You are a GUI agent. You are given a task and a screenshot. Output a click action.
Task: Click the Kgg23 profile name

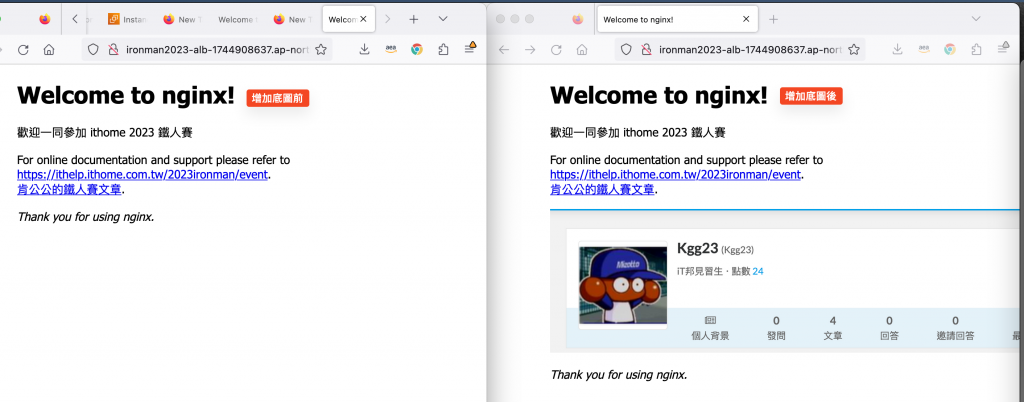coord(697,248)
